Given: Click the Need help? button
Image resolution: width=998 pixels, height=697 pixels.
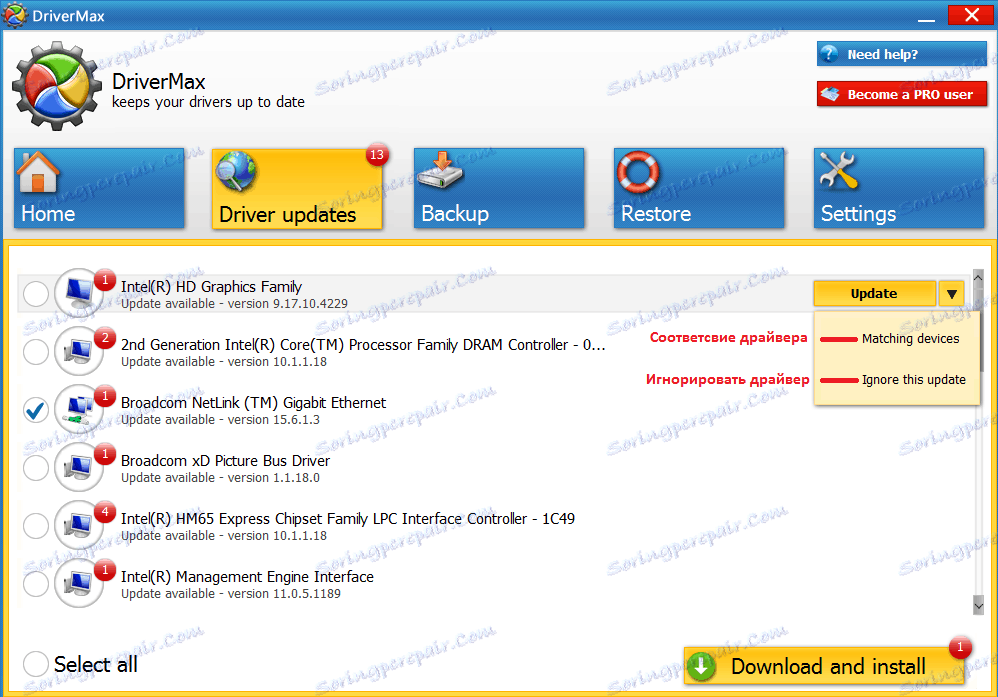Looking at the screenshot, I should coord(901,54).
